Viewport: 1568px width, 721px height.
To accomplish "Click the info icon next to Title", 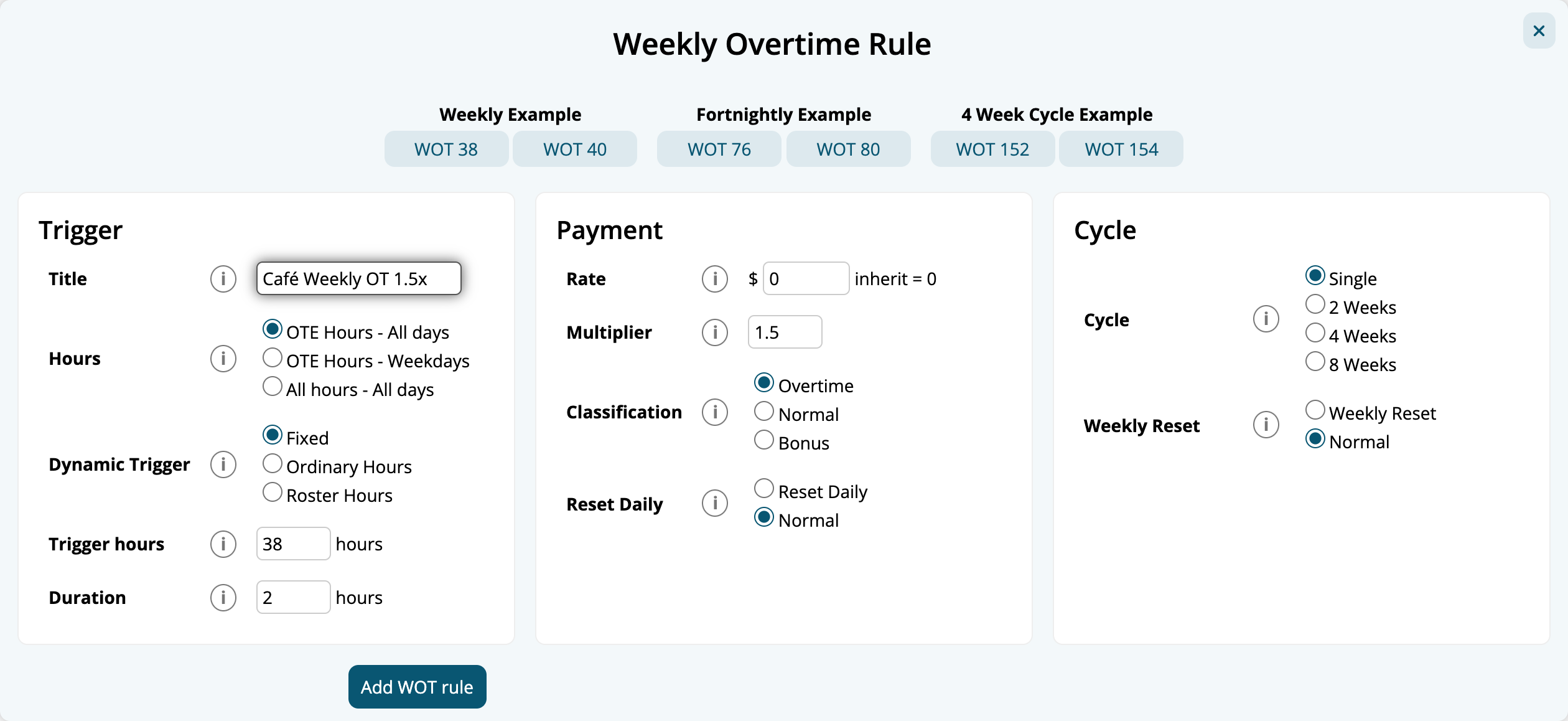I will point(223,278).
